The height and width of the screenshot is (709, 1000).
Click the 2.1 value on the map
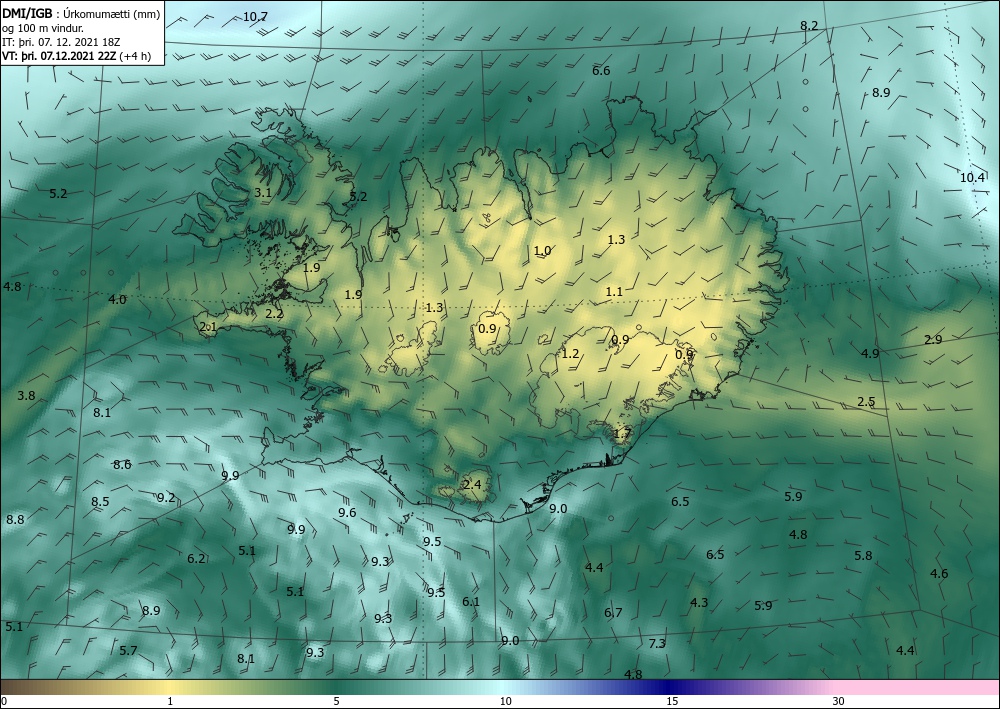tap(209, 327)
